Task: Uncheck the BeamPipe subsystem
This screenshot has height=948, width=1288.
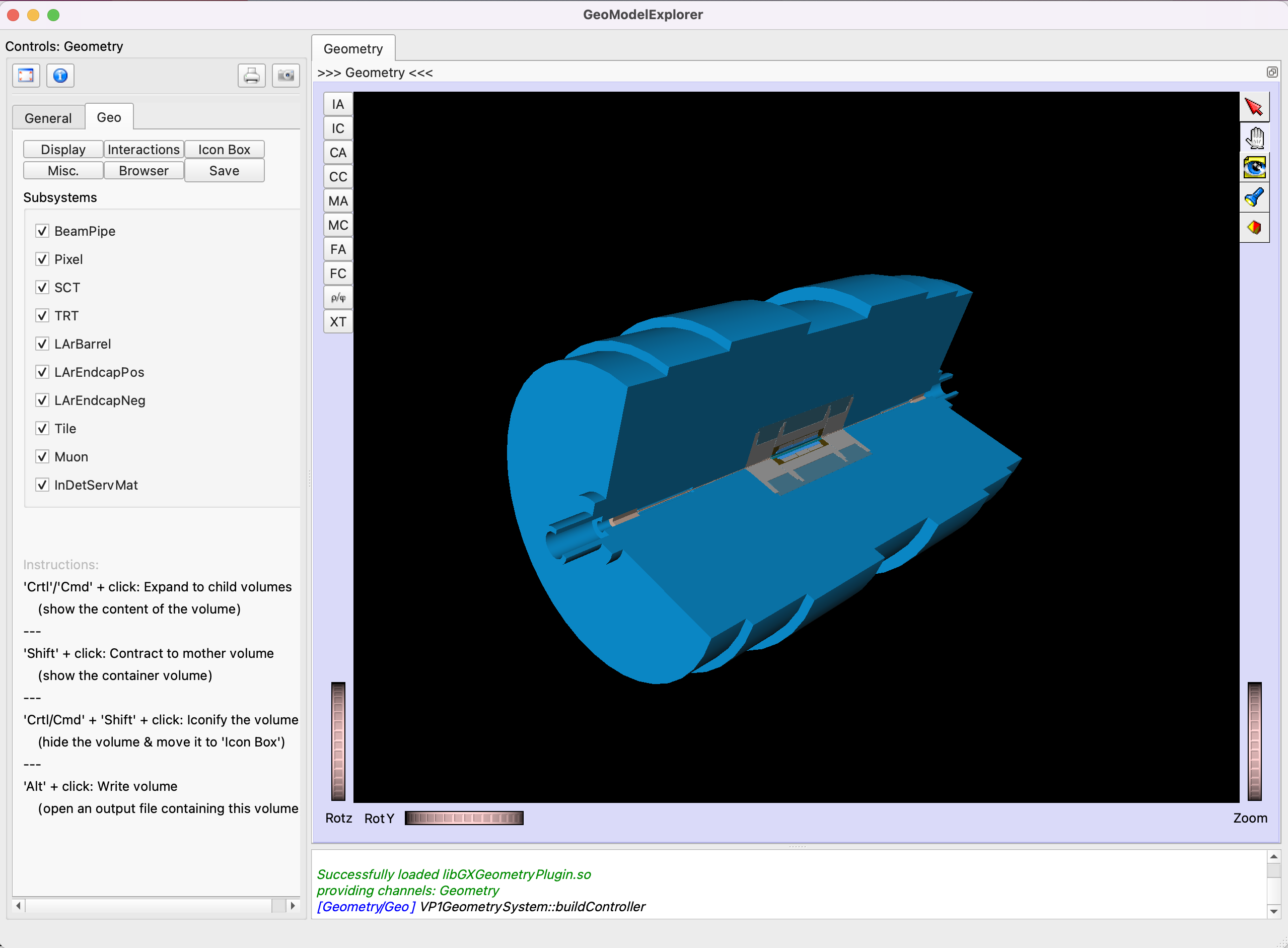Action: (x=42, y=231)
